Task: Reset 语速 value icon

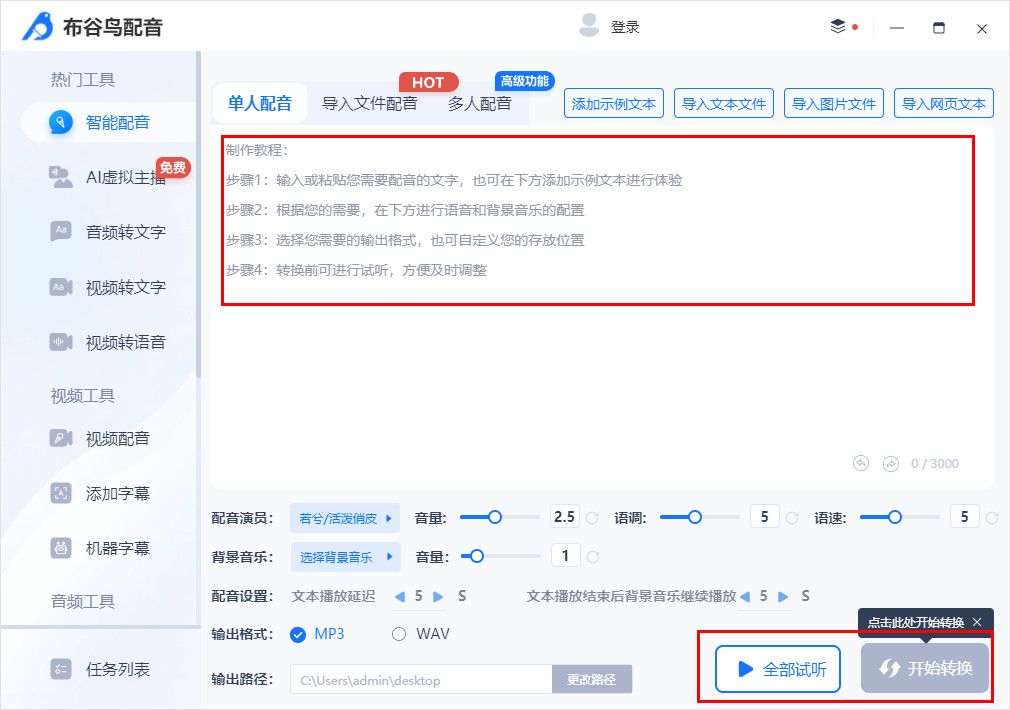Action: [x=992, y=518]
